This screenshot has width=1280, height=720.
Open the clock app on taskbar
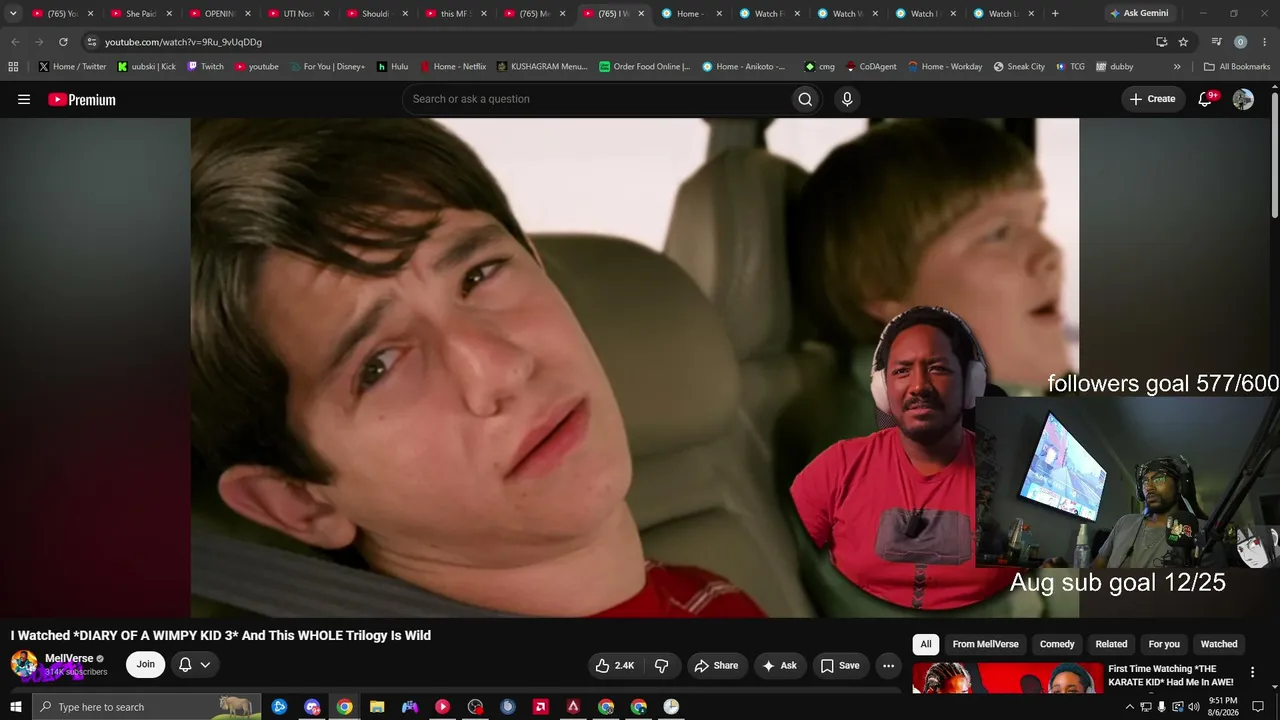click(671, 707)
